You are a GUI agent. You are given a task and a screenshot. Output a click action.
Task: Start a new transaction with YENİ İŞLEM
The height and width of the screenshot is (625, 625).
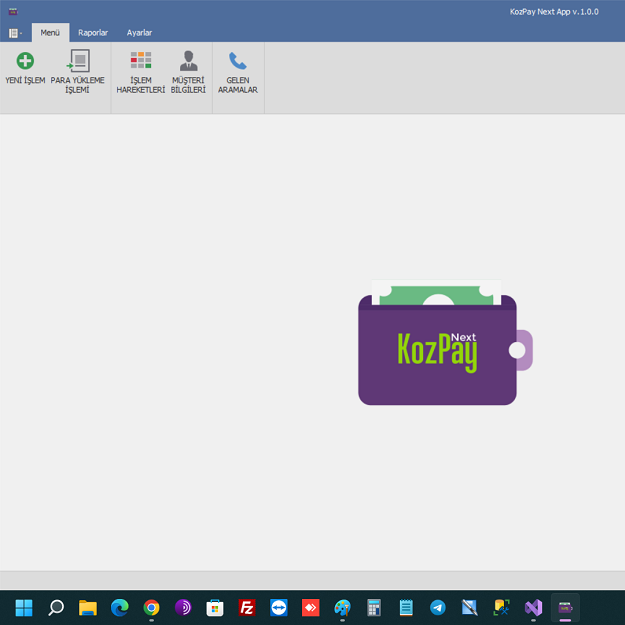pos(25,68)
